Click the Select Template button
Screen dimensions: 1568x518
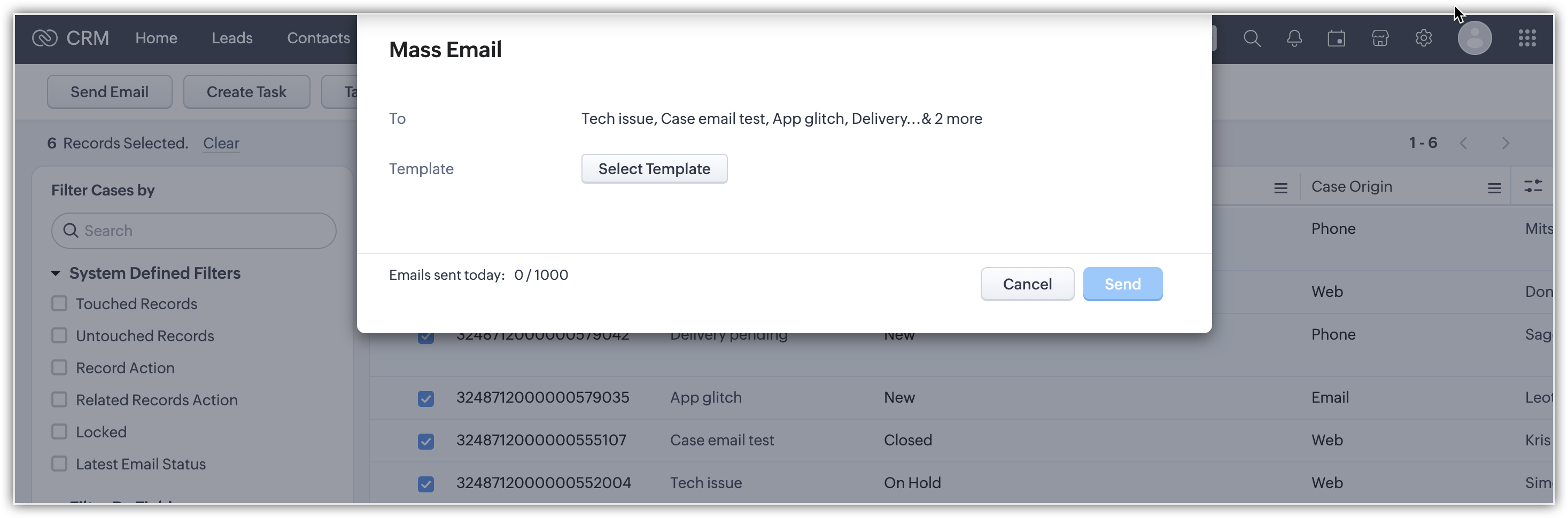pos(654,169)
